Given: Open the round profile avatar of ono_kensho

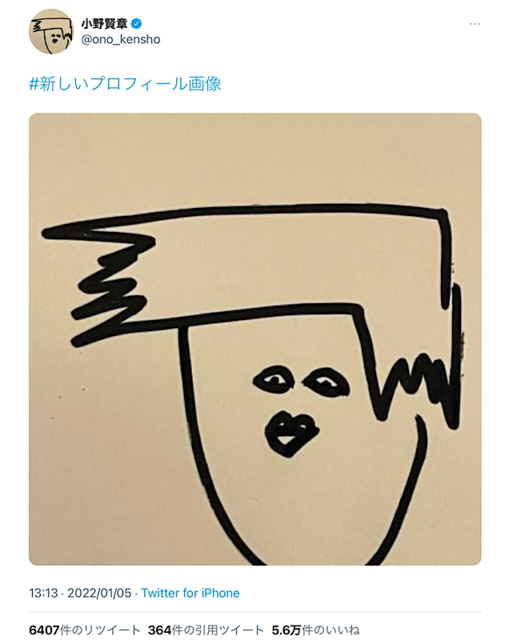Looking at the screenshot, I should tap(51, 31).
